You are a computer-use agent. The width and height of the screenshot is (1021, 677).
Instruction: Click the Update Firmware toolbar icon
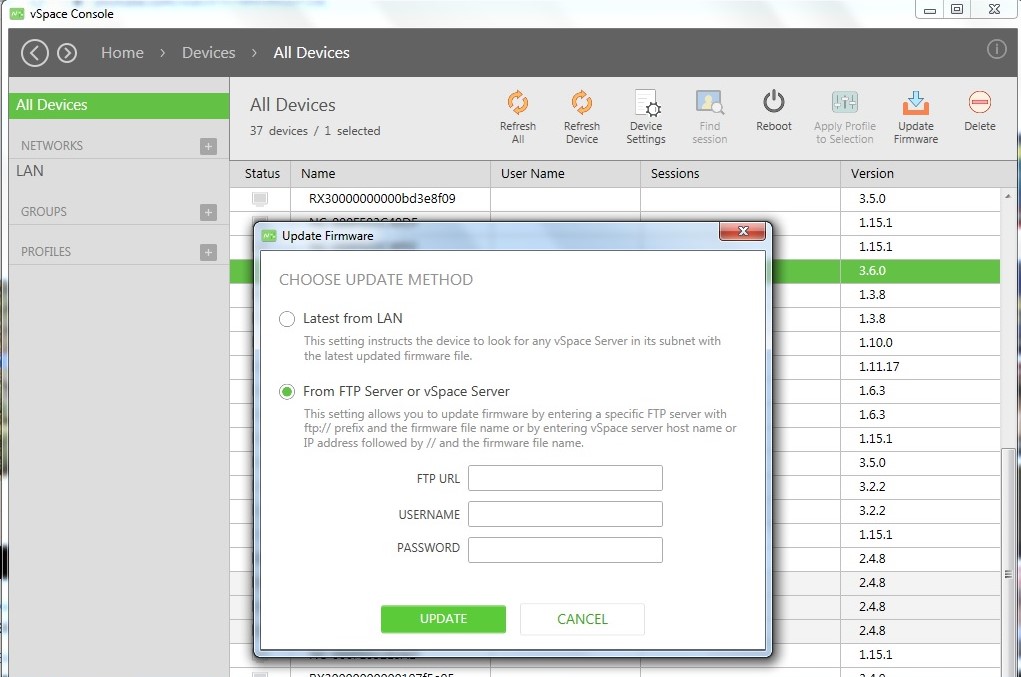pyautogui.click(x=915, y=103)
